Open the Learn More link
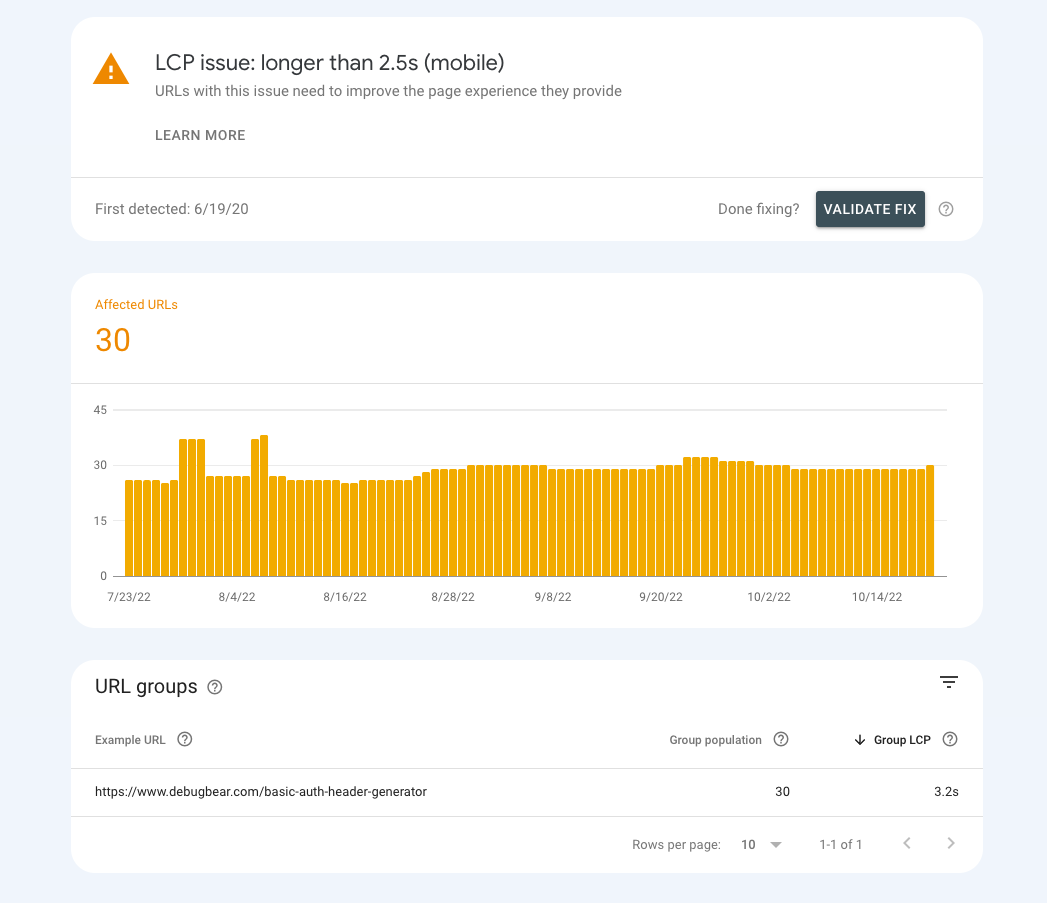 pyautogui.click(x=200, y=135)
